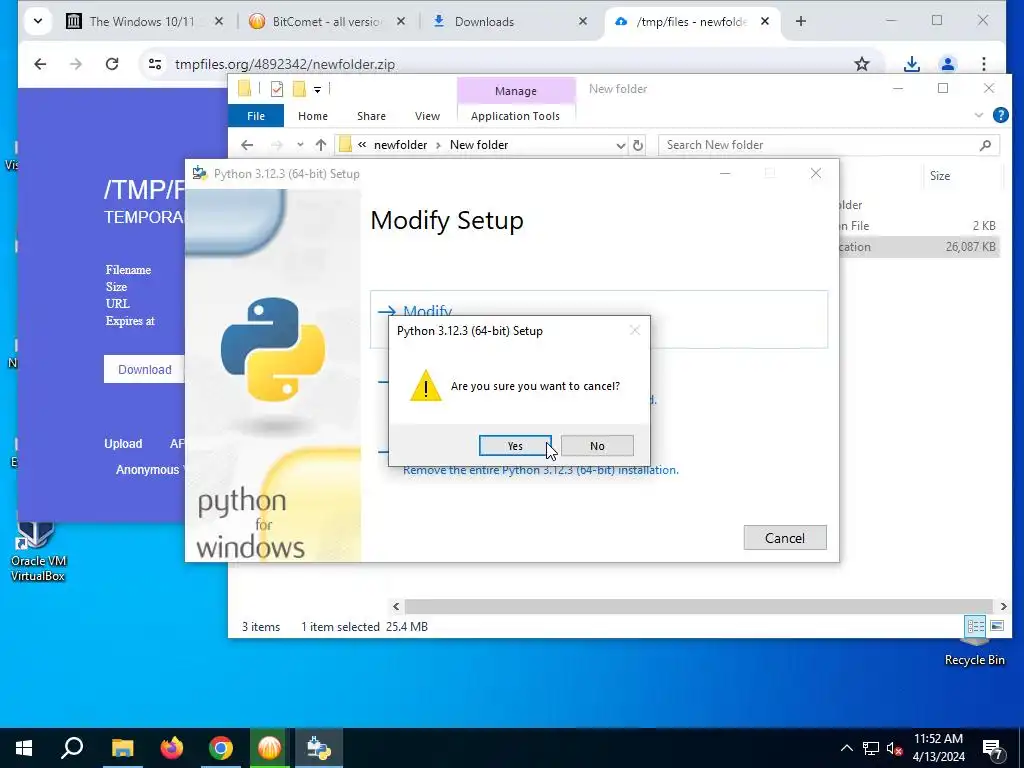
Task: Open the Application Tools ribbon tab
Action: pos(515,116)
